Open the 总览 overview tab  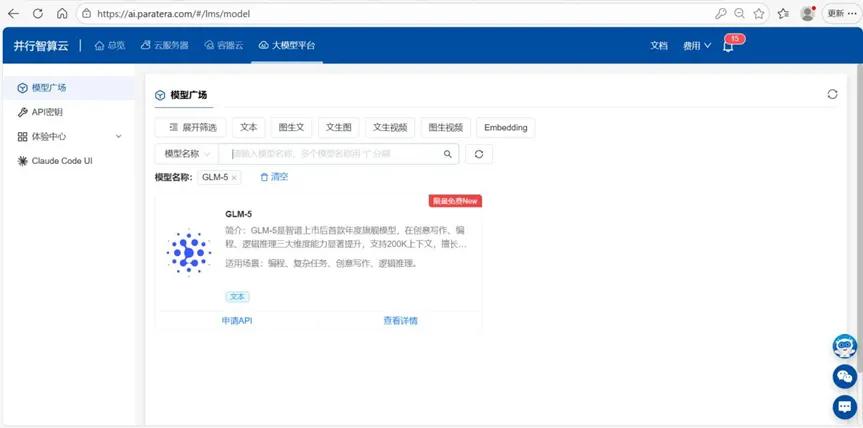(110, 46)
